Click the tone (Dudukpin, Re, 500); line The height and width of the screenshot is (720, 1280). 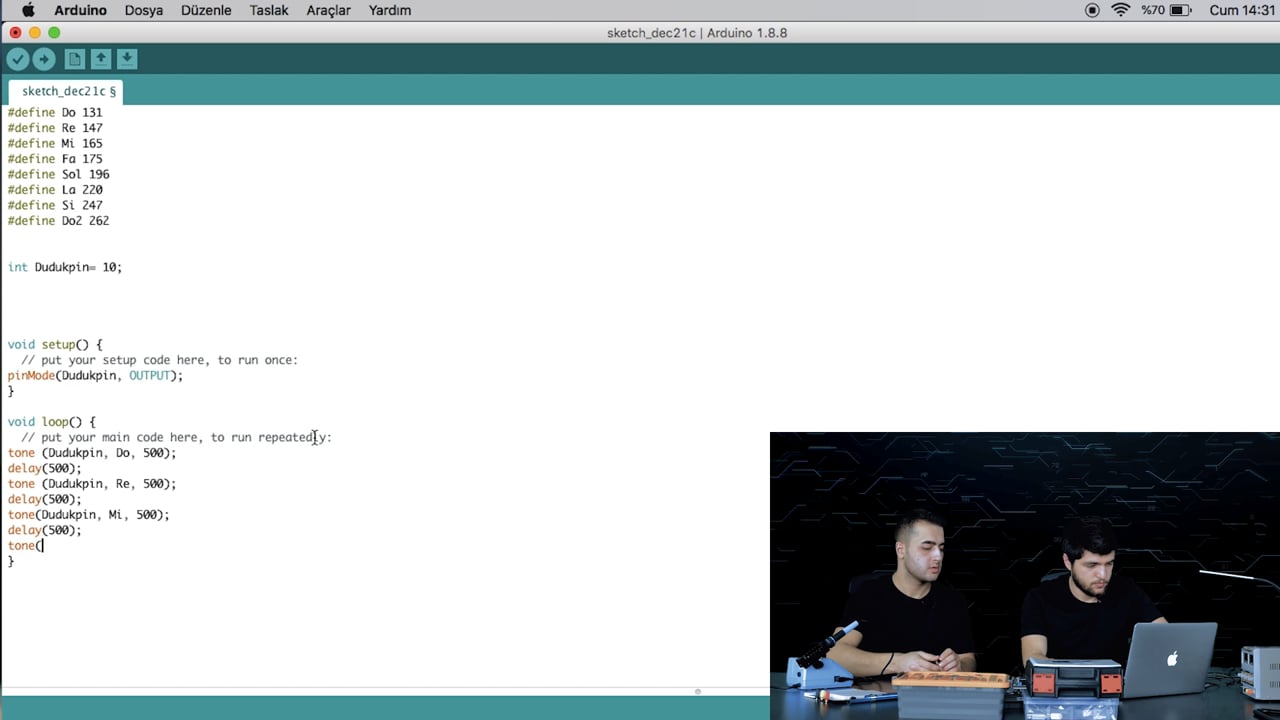(92, 484)
